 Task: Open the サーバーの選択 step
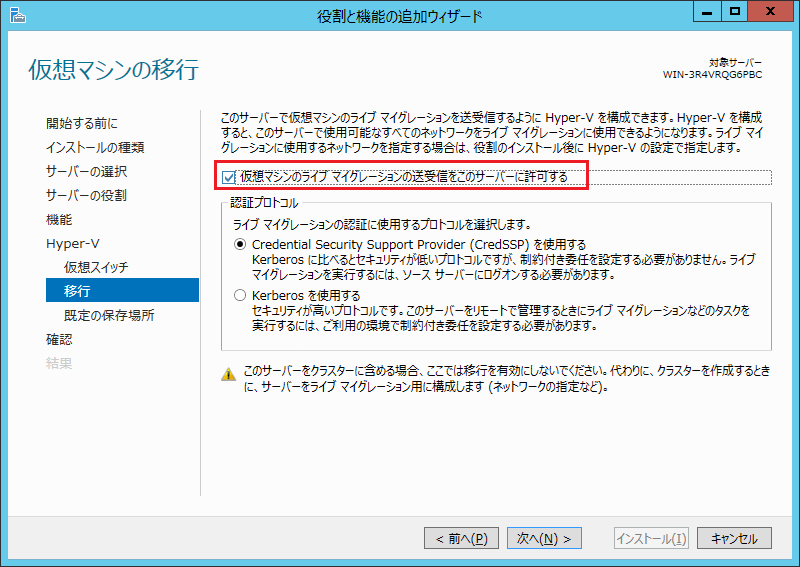pos(86,171)
